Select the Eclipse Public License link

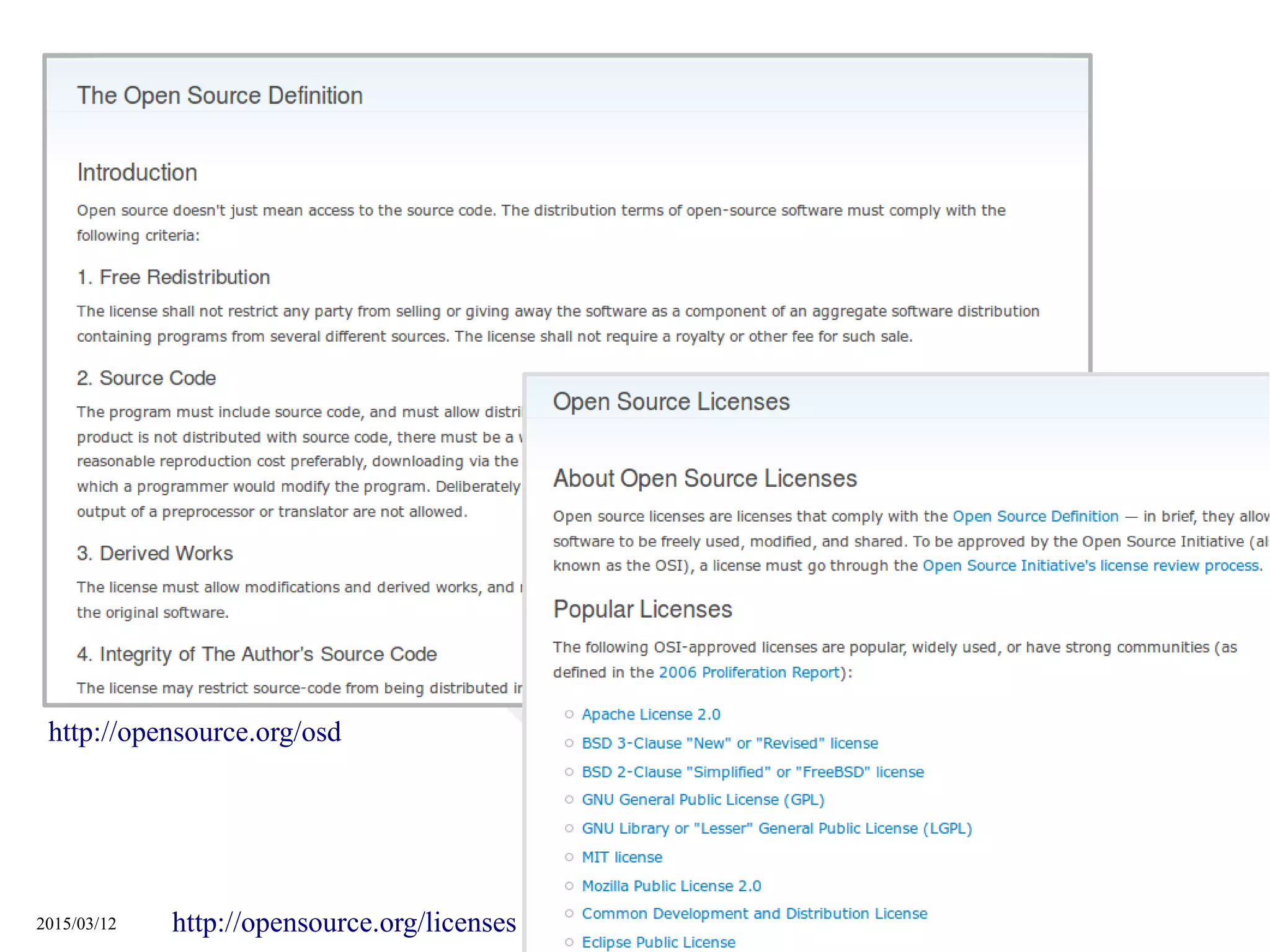(x=659, y=942)
